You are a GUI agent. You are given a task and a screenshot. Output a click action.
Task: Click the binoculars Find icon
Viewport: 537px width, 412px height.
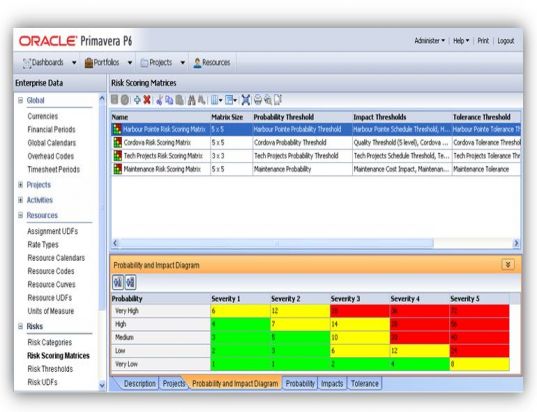(x=191, y=100)
